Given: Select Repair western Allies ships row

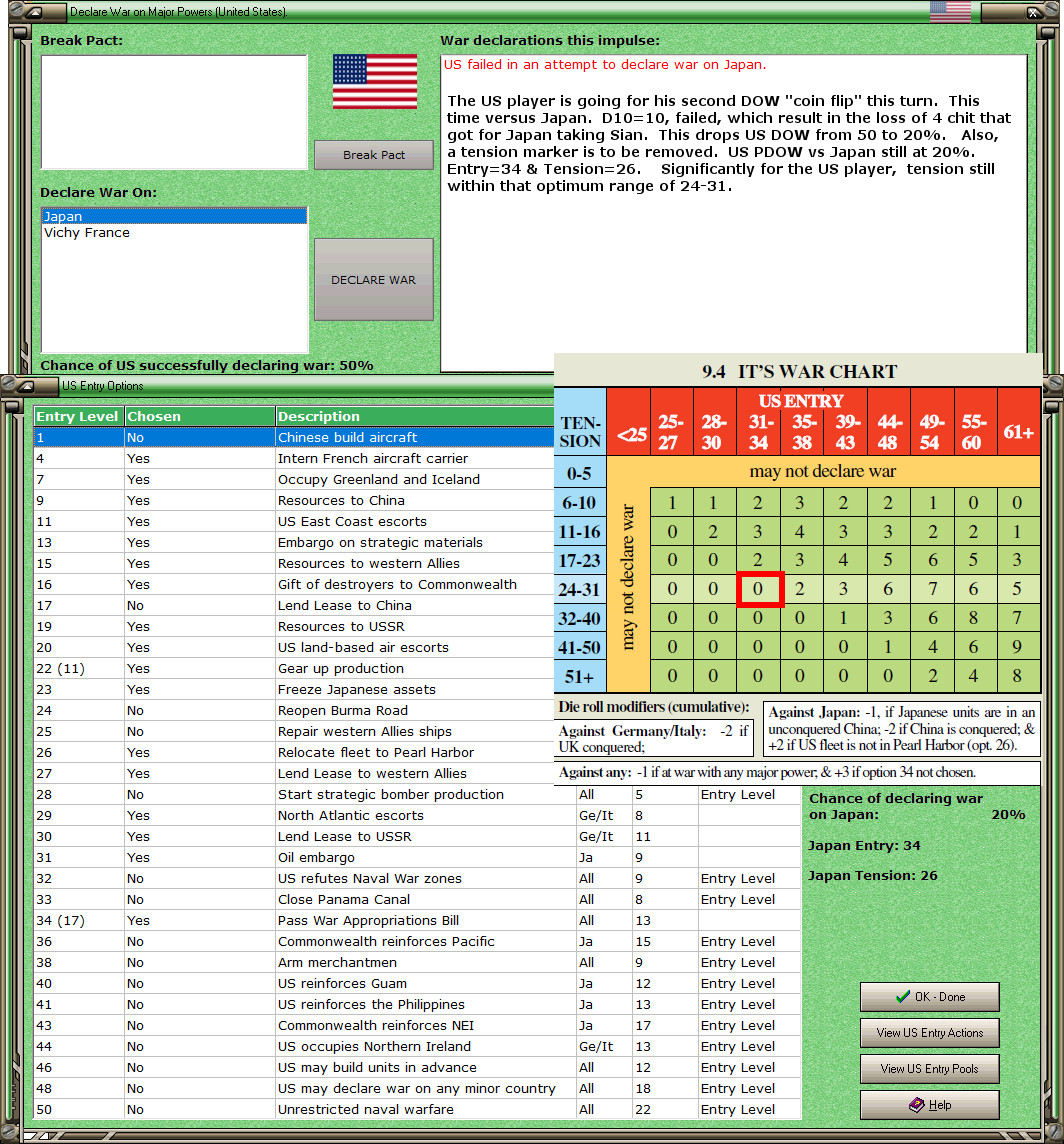Looking at the screenshot, I should [x=293, y=731].
